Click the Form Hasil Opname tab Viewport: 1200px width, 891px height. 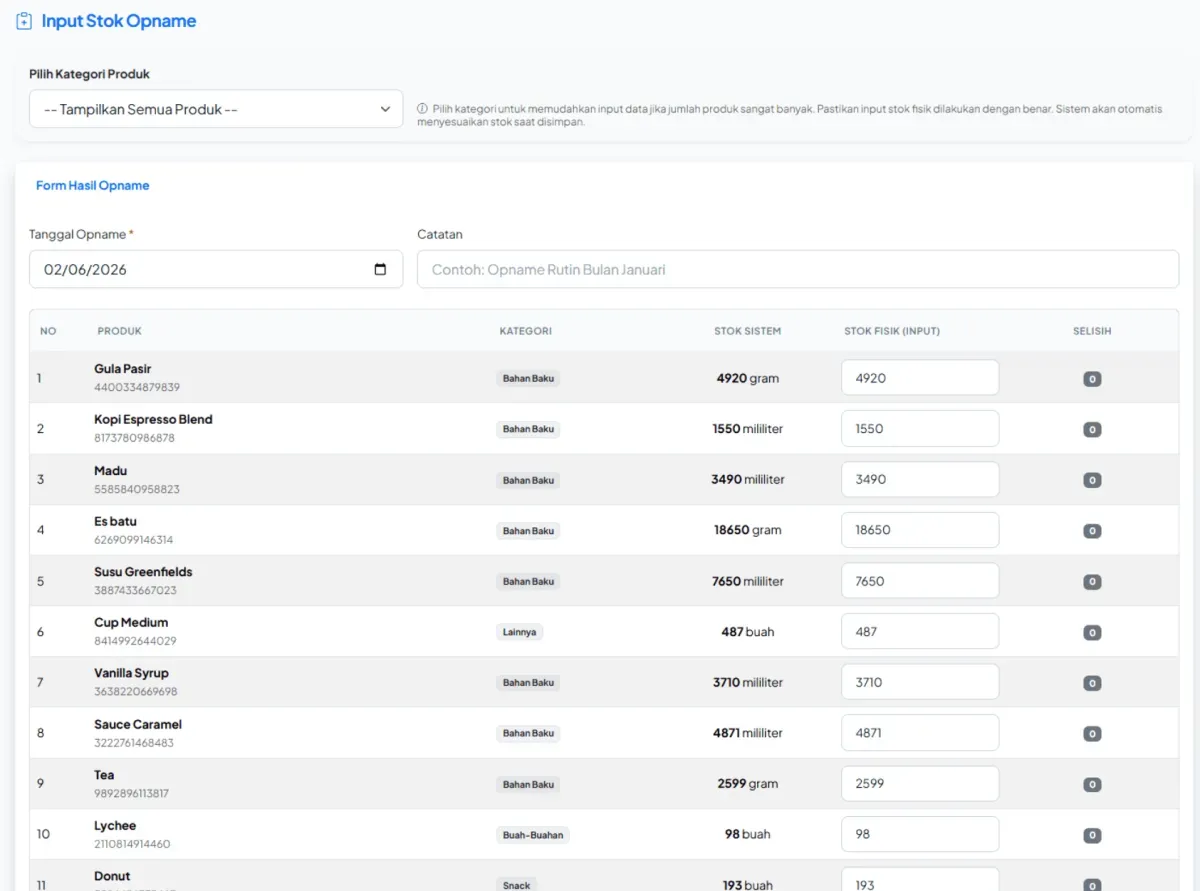point(92,185)
